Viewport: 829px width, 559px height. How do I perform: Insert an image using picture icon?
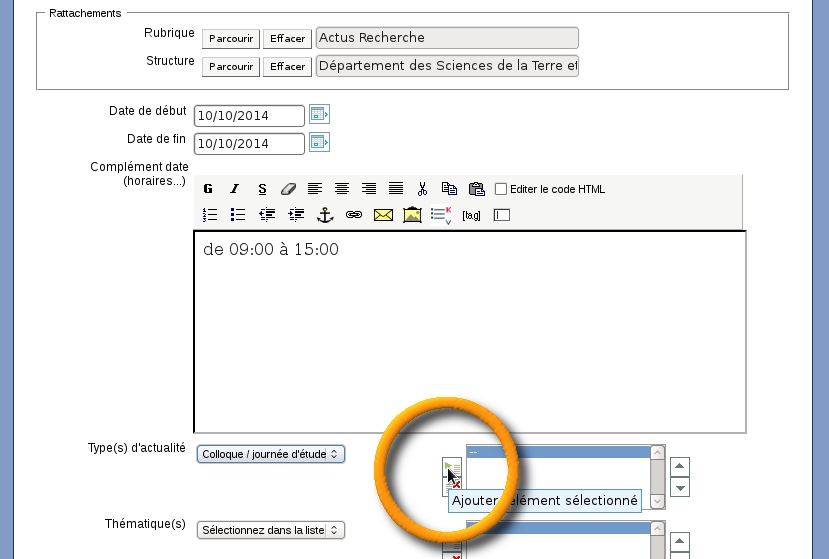pyautogui.click(x=412, y=215)
